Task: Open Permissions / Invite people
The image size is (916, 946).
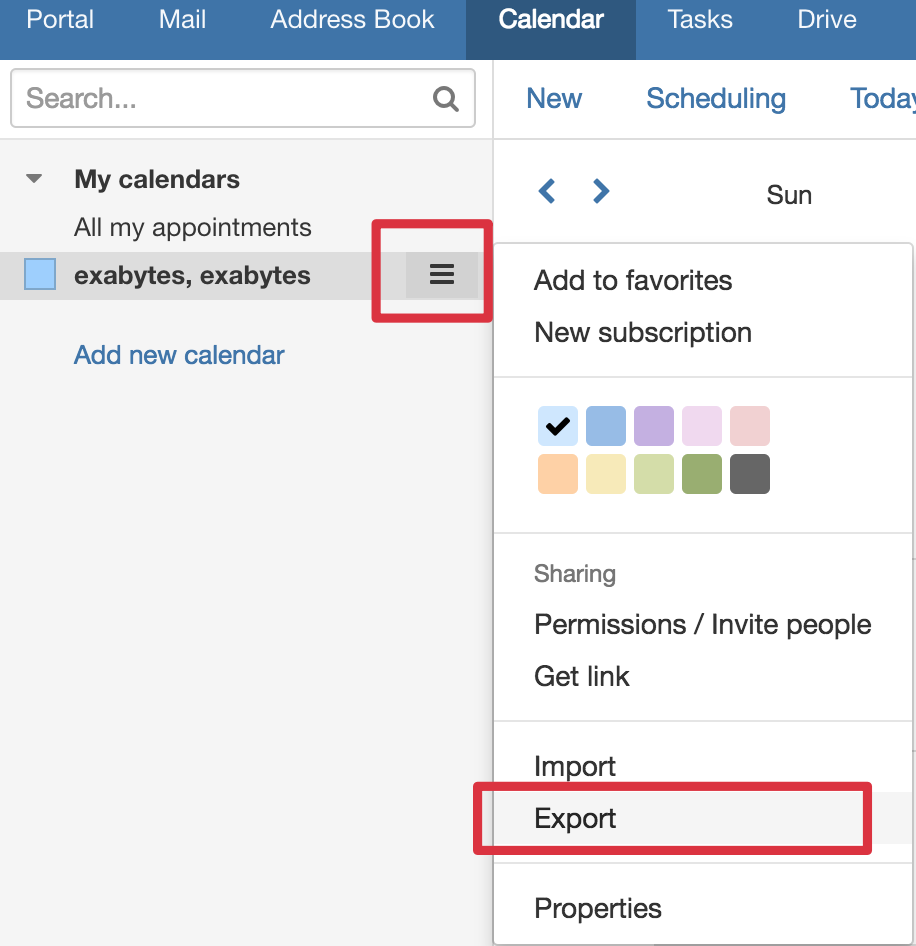Action: pyautogui.click(x=703, y=624)
